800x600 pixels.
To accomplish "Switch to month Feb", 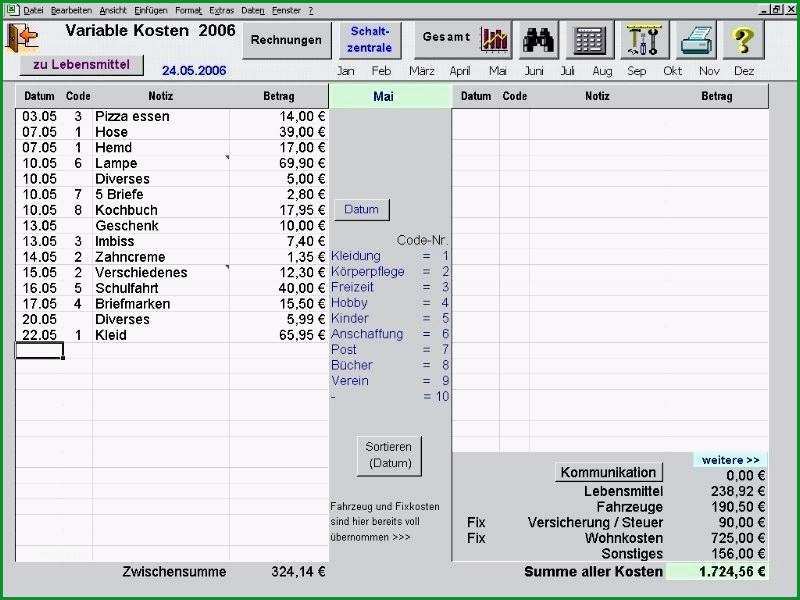I will point(381,71).
